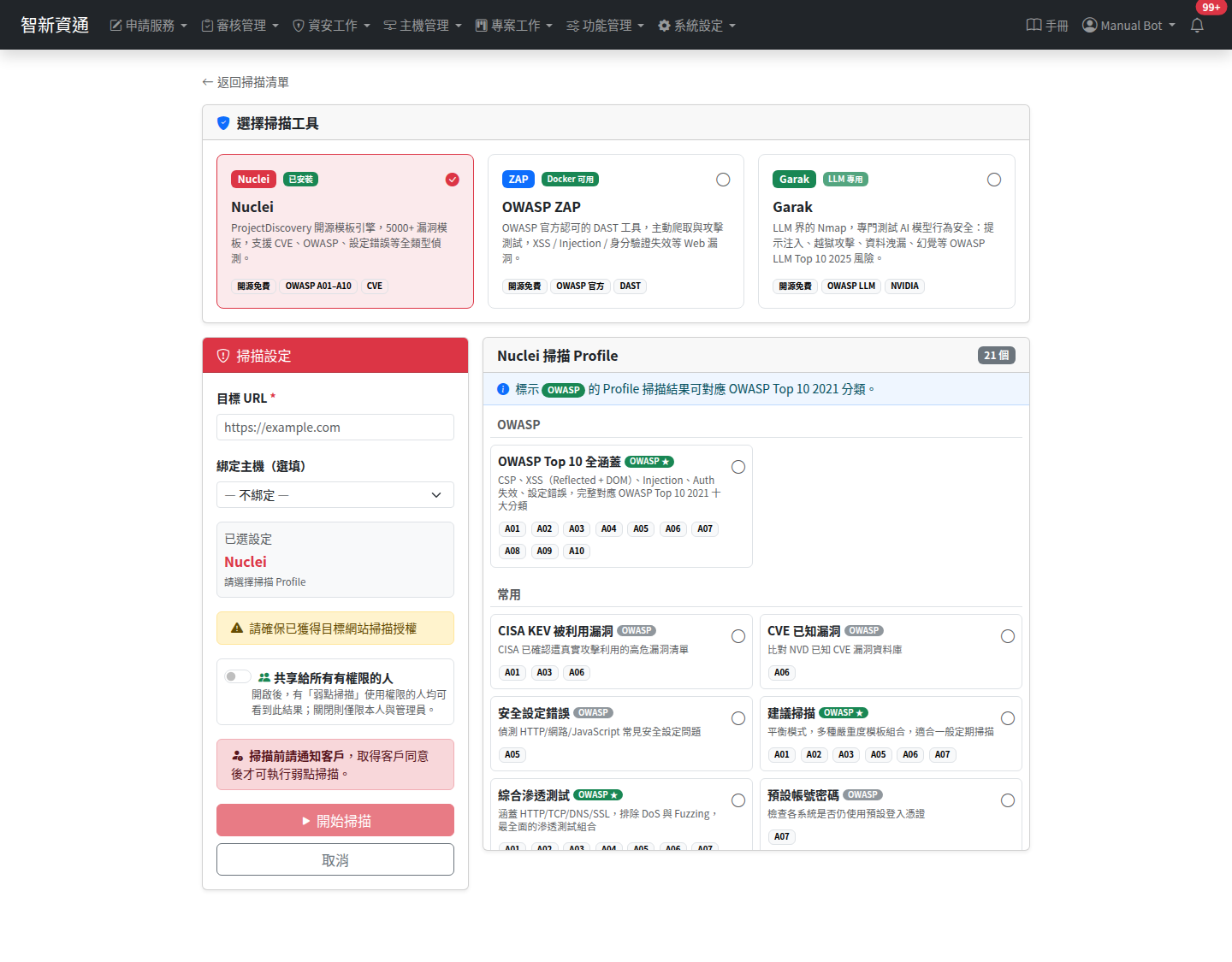Click the info icon in OWASP notice
The width and height of the screenshot is (1232, 962).
click(503, 389)
